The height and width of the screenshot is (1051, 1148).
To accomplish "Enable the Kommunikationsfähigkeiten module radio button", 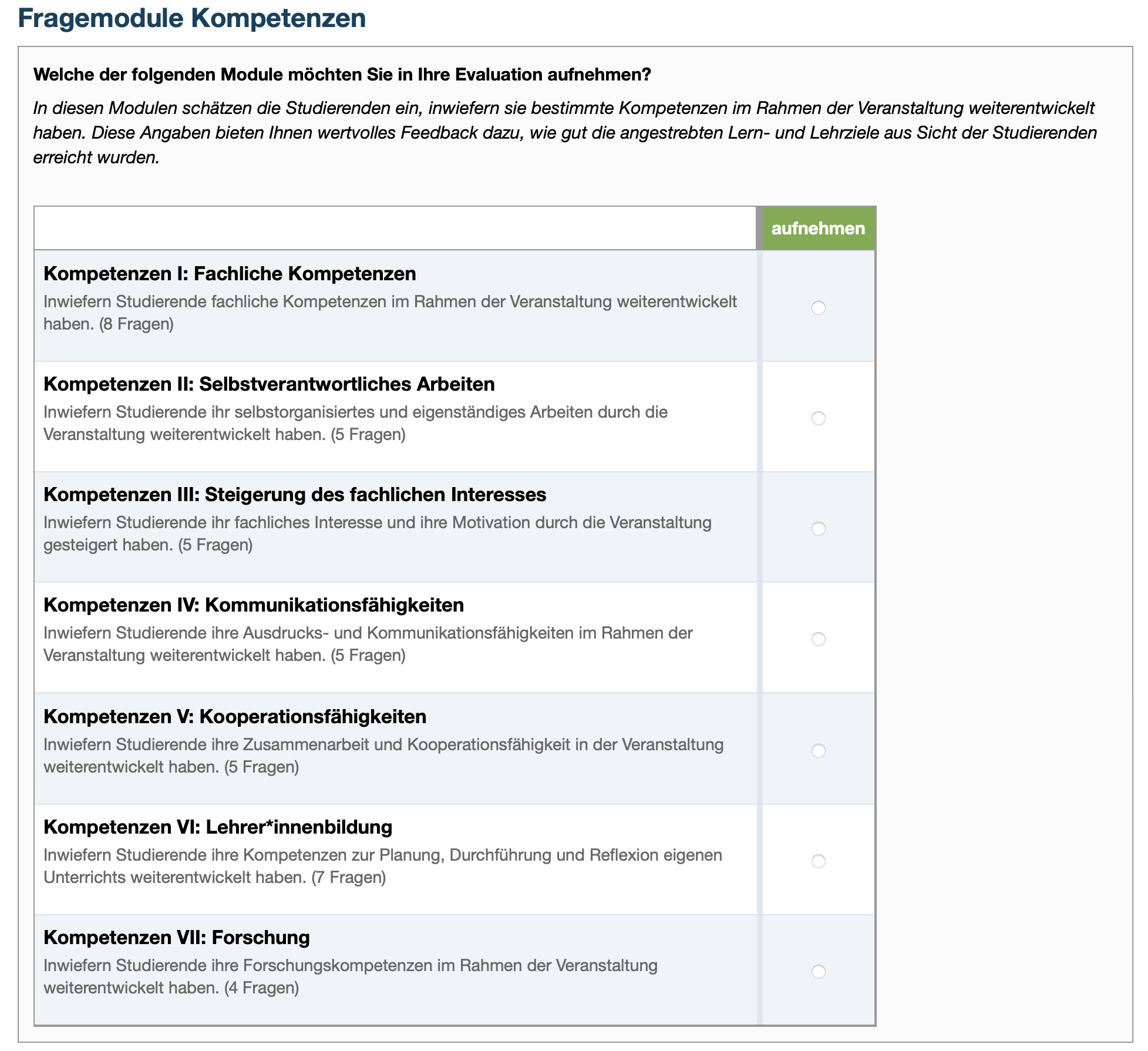I will (x=818, y=639).
